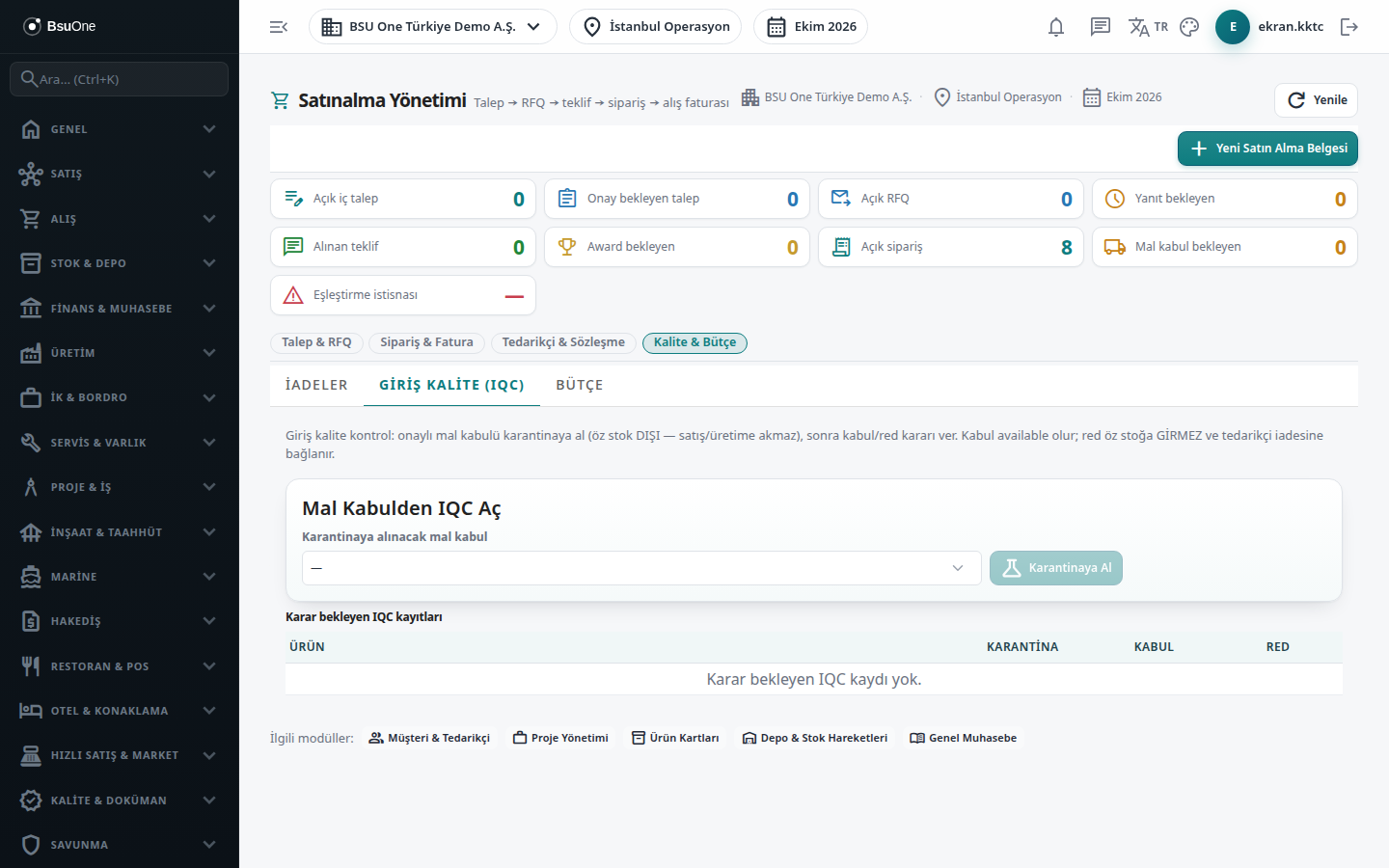
Task: Expand the MARİNE sidebar section
Action: [120, 577]
